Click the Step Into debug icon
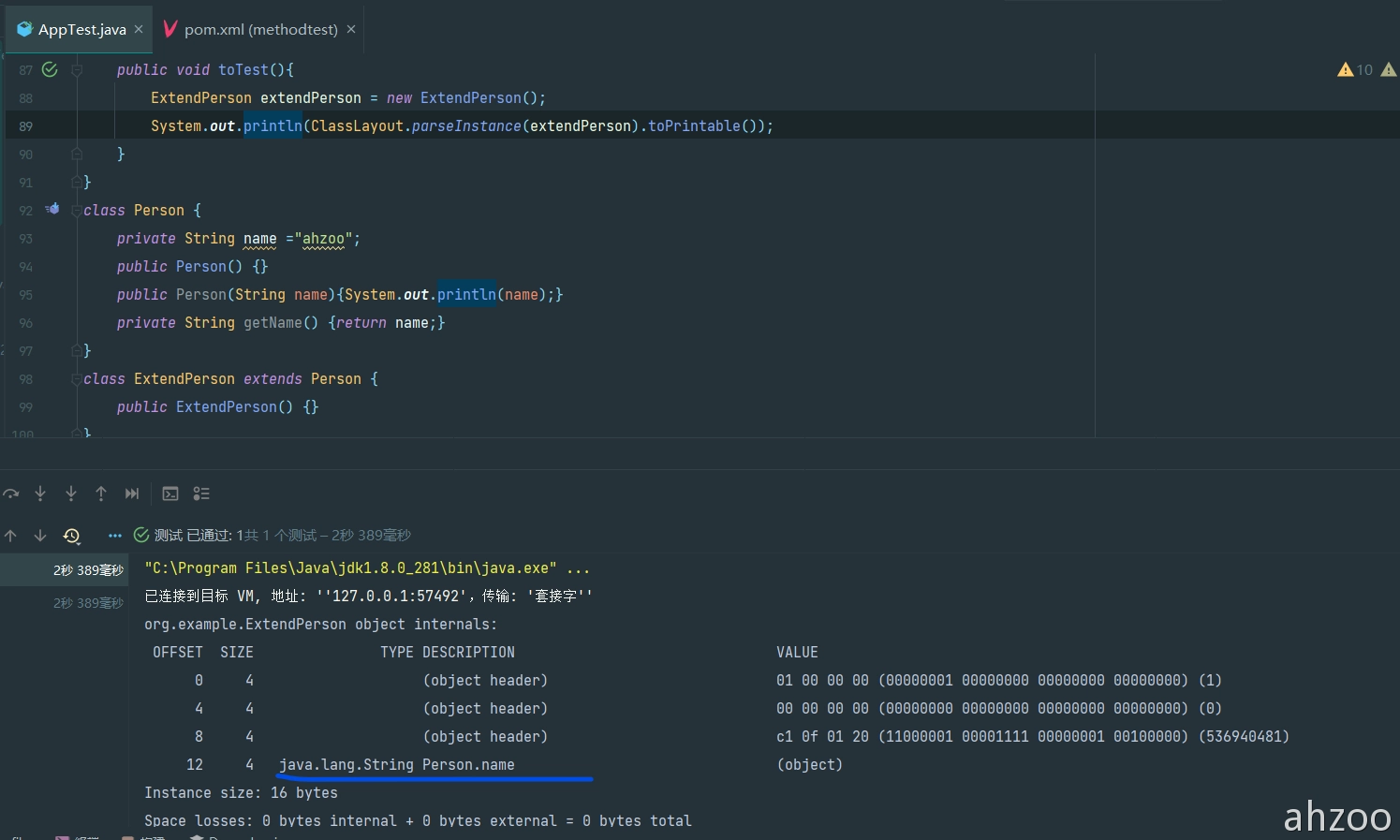Viewport: 1400px width, 840px height. [40, 494]
